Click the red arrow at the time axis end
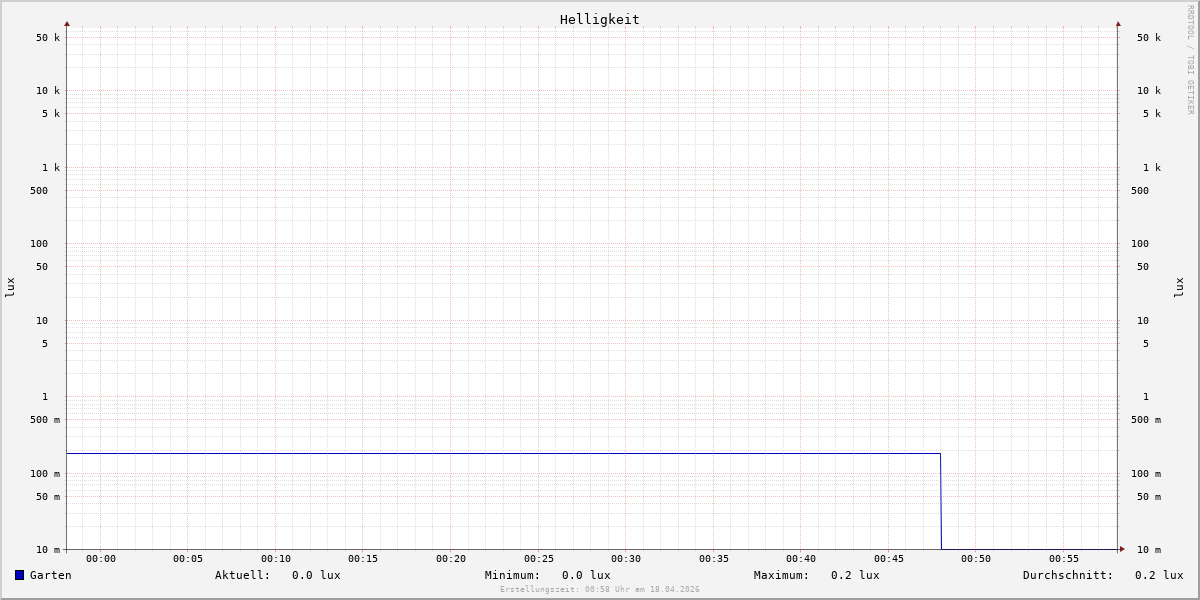The width and height of the screenshot is (1200, 600). (x=1122, y=549)
